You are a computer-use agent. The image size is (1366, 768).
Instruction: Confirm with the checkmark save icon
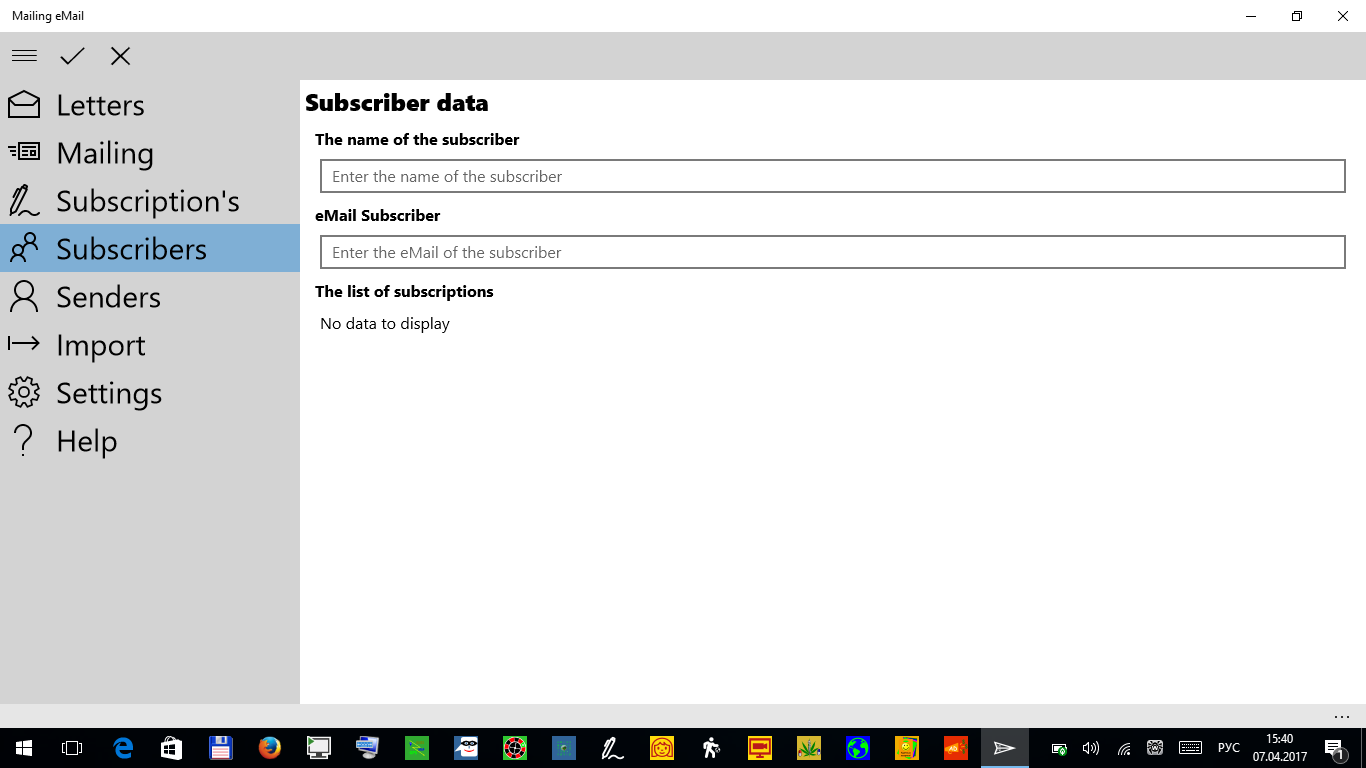(x=72, y=56)
